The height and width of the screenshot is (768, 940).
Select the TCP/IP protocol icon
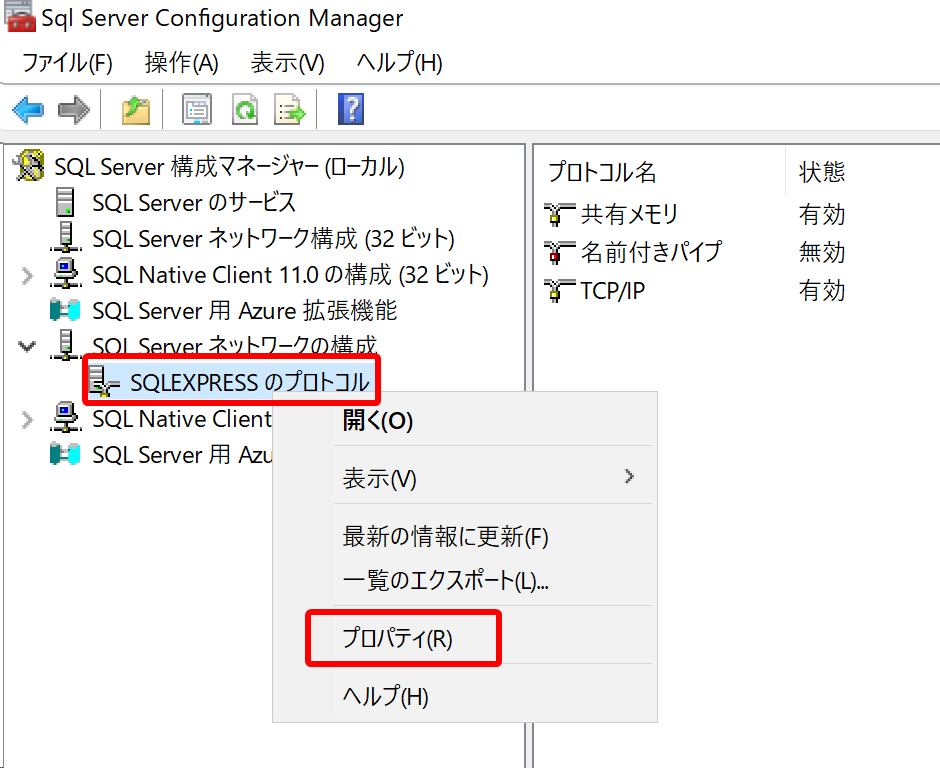click(x=558, y=291)
